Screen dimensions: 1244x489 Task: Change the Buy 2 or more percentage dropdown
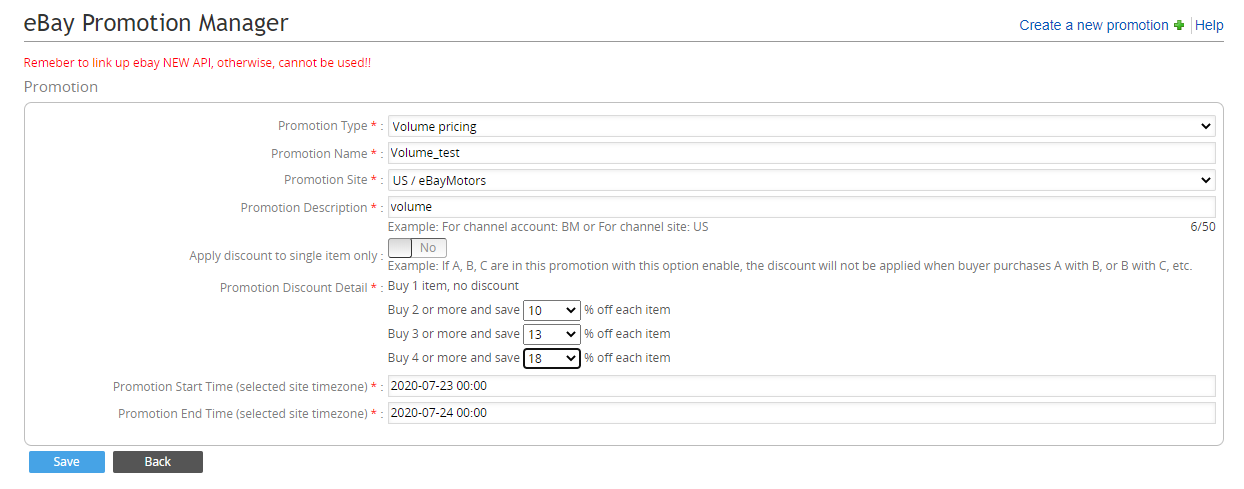point(552,311)
